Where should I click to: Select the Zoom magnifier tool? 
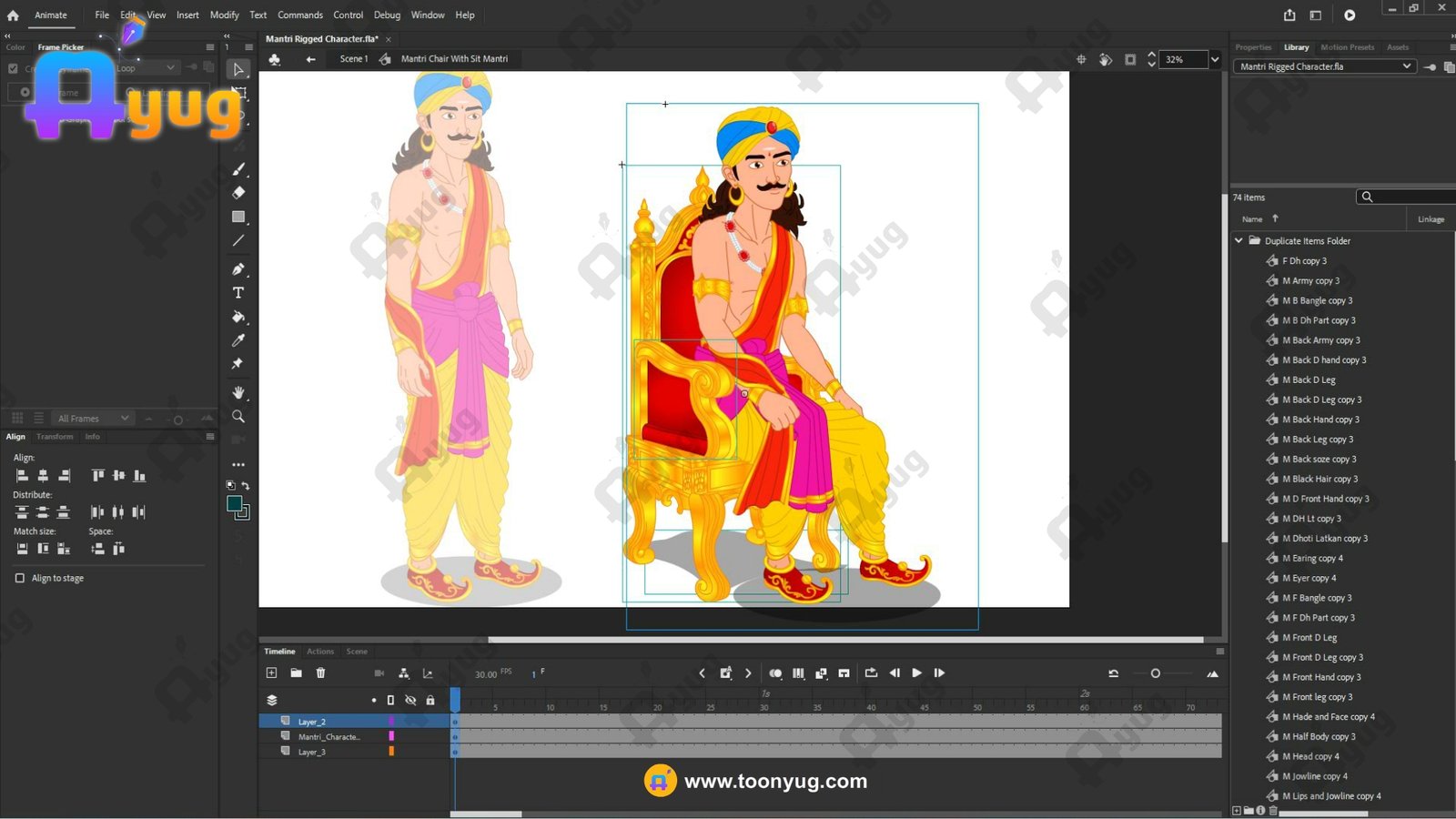(x=238, y=416)
